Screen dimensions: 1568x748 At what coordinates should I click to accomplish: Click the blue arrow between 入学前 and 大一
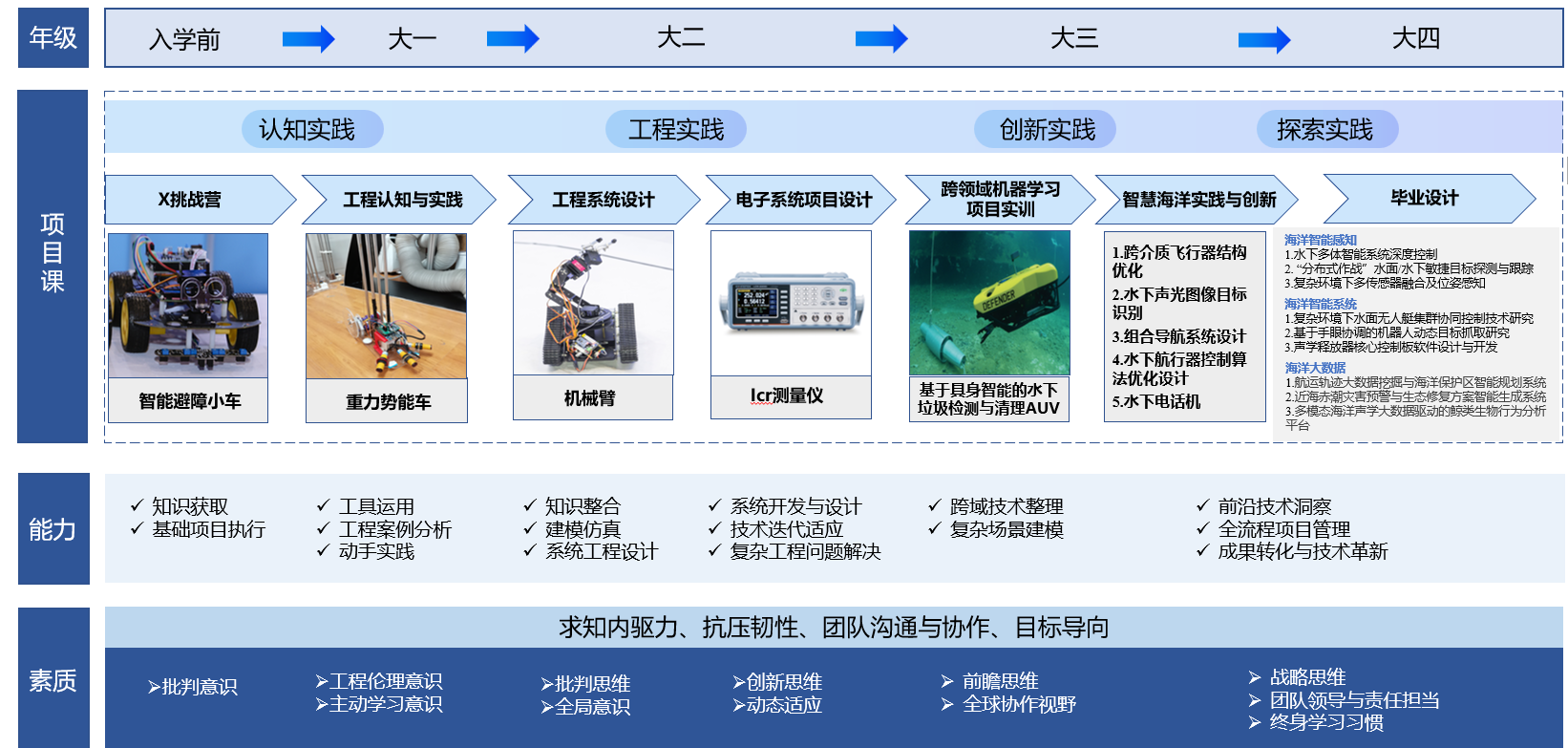(x=307, y=39)
